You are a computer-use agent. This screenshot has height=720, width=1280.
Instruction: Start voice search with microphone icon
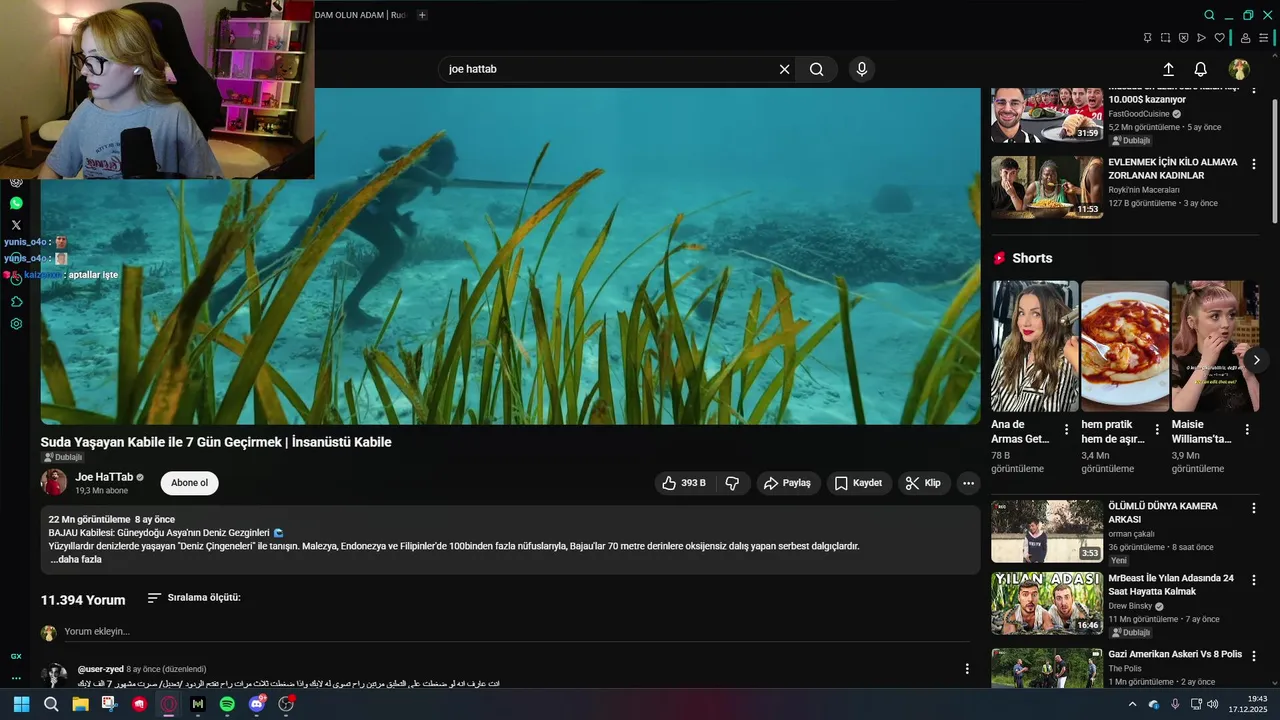click(x=862, y=69)
